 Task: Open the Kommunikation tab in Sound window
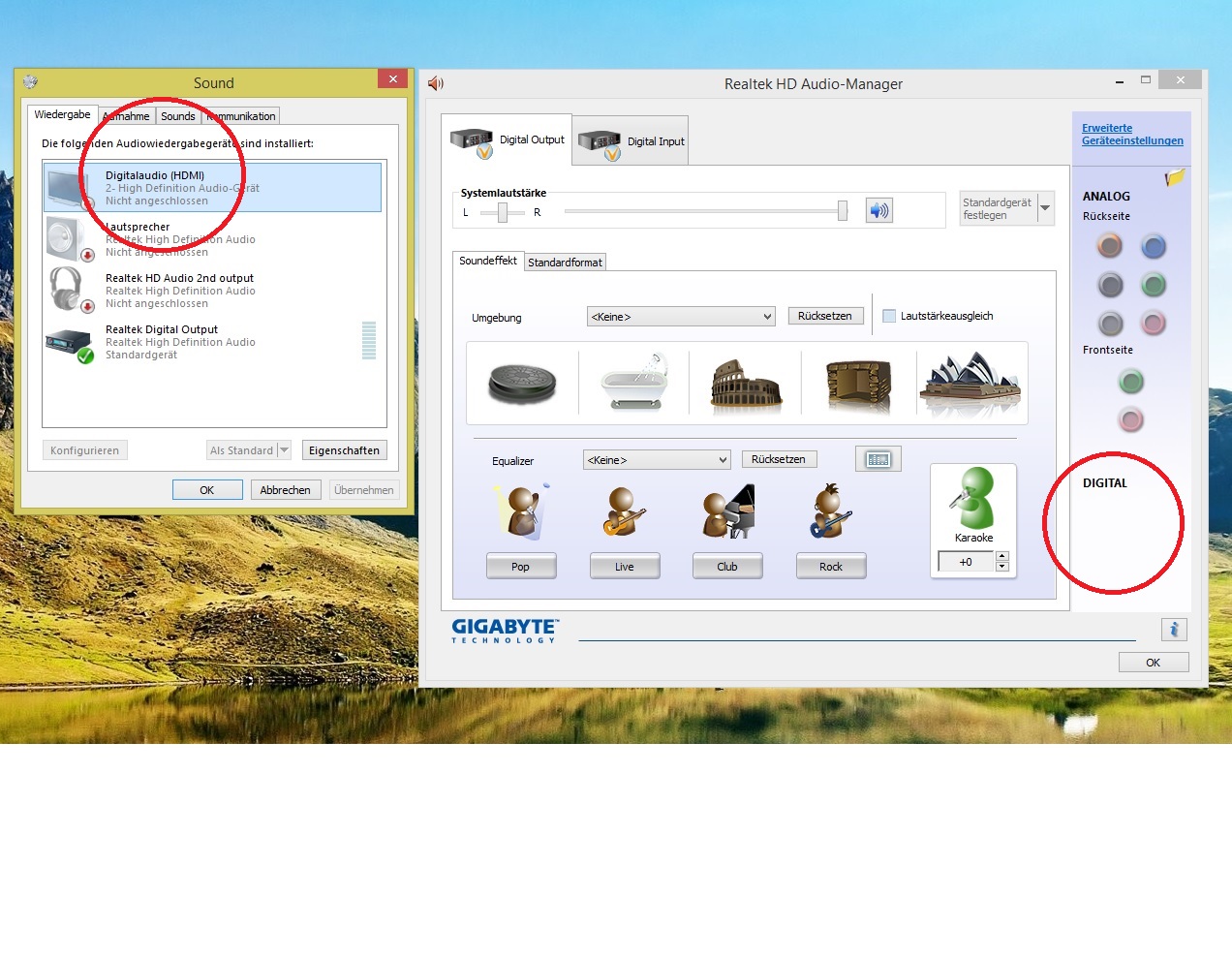coord(241,116)
